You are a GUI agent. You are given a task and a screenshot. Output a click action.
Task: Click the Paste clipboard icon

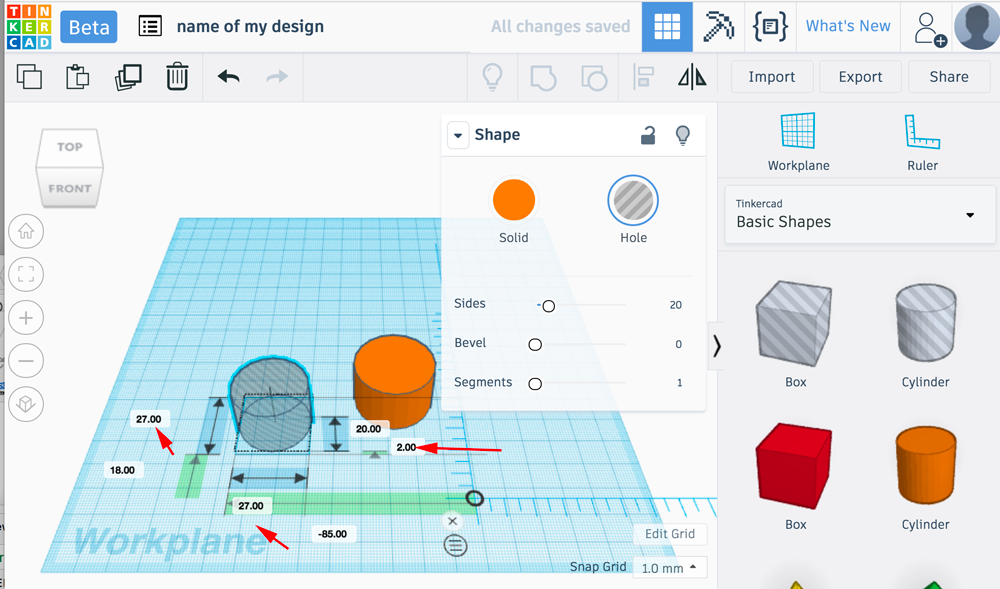click(78, 77)
